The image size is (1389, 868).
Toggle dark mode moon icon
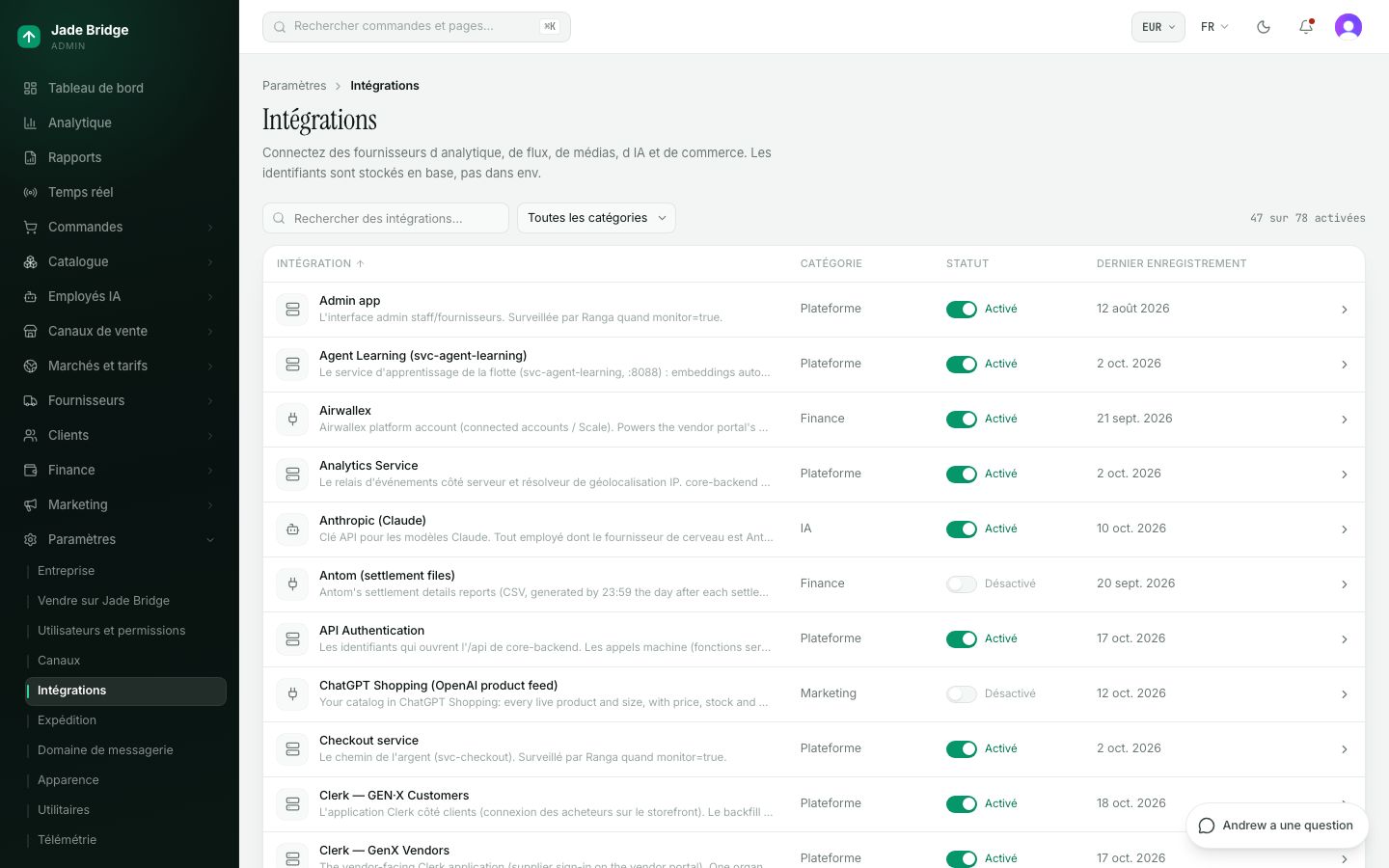coord(1264,27)
